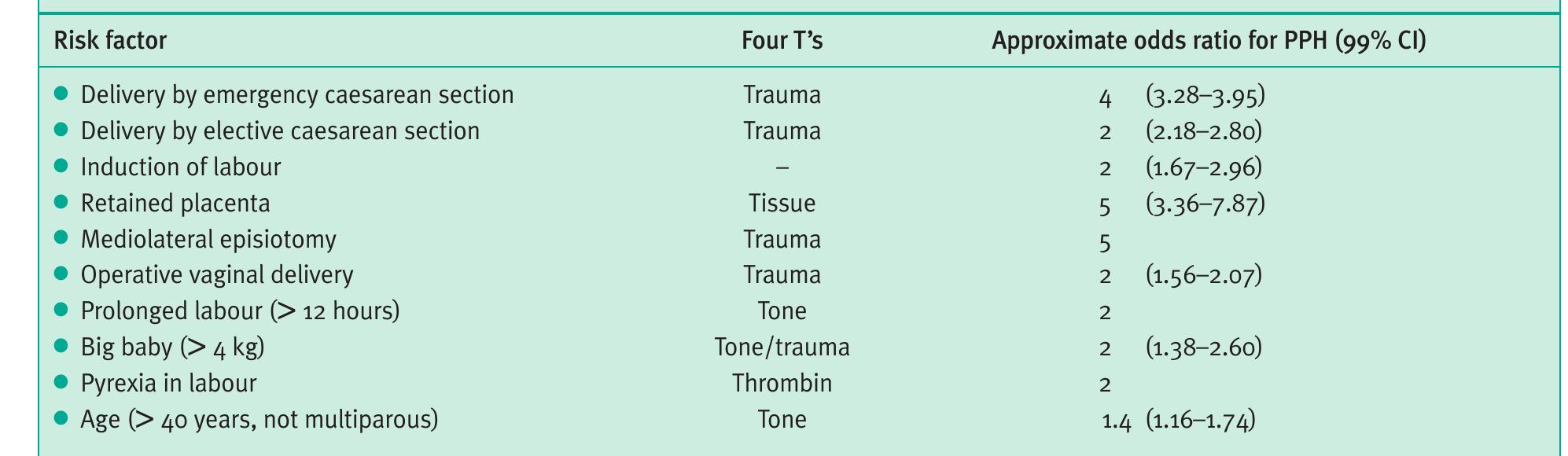
Task: Click the bullet beside "Induction of labour"
Action: 61,167
